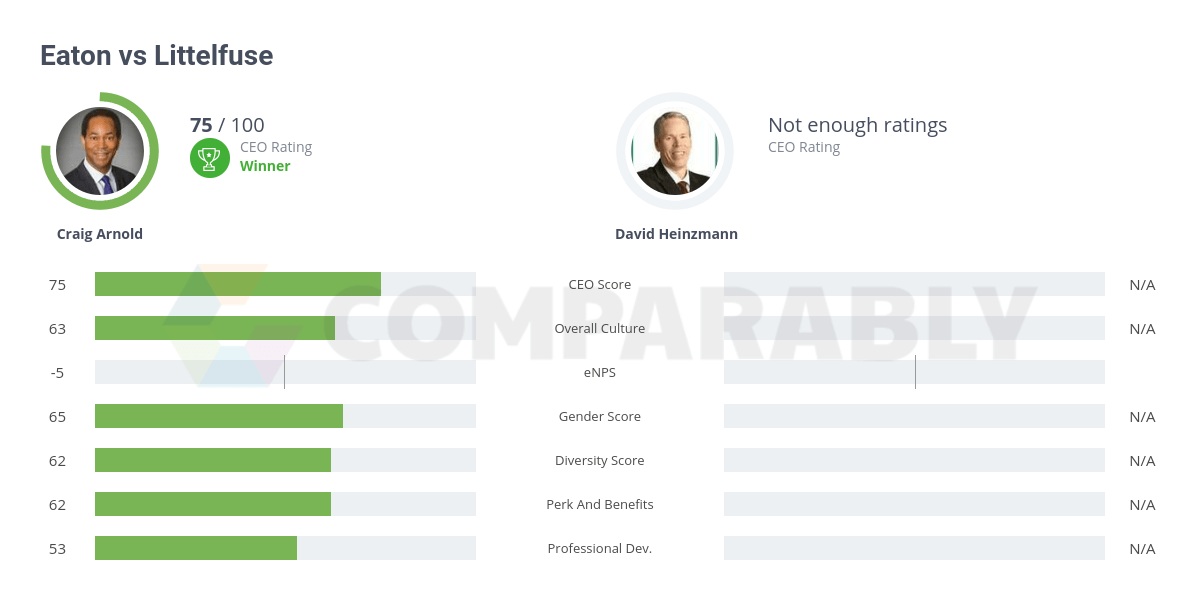
Task: Click Eaton's Overall Culture green bar
Action: point(215,328)
